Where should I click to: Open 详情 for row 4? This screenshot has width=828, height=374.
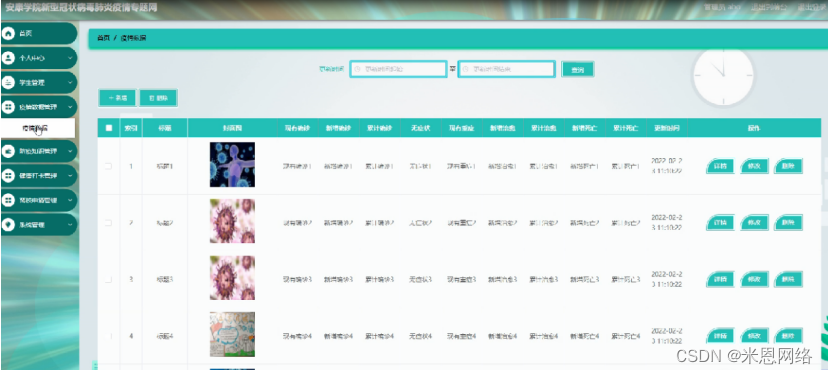[720, 336]
